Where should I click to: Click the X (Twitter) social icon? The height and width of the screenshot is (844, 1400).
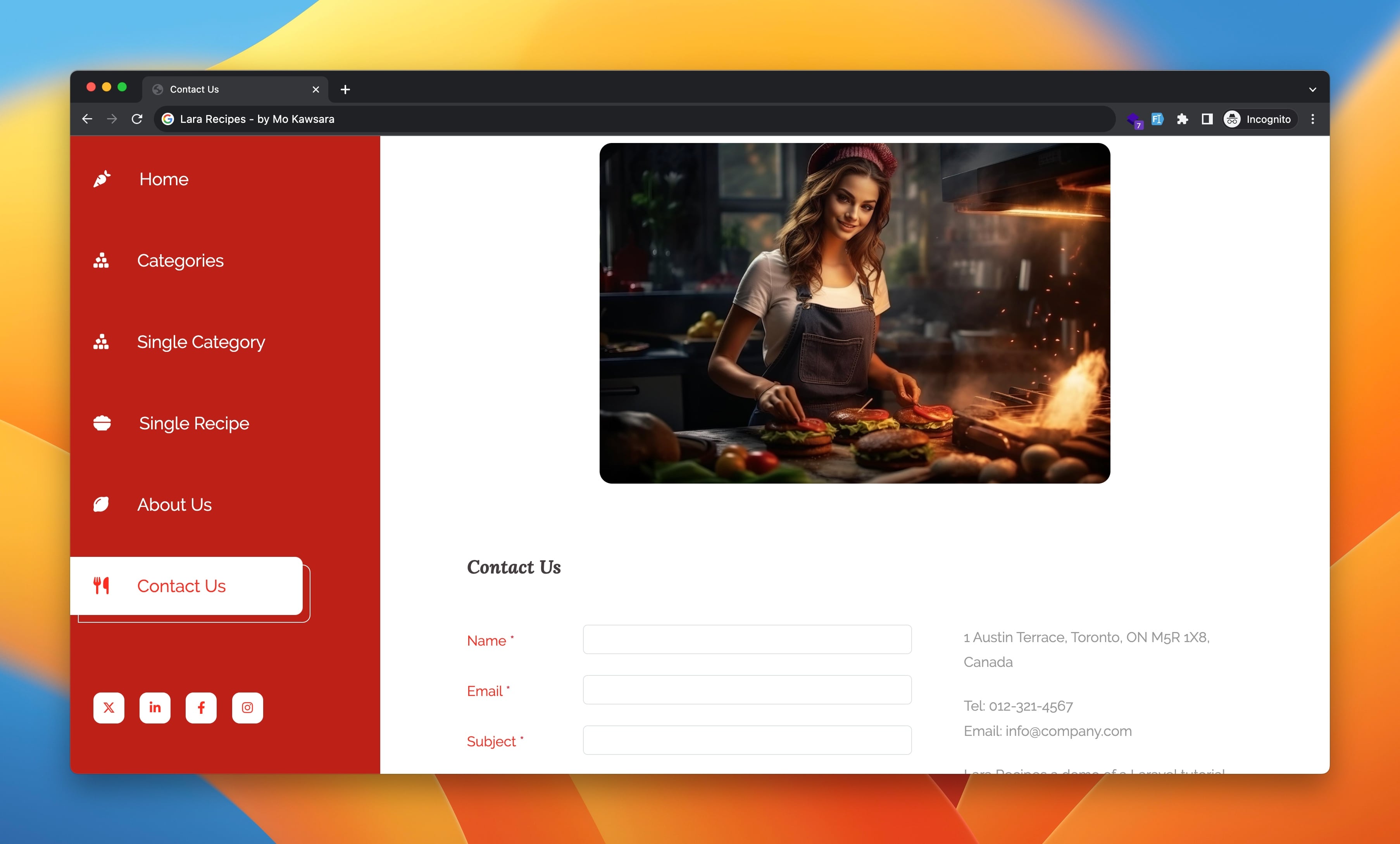tap(109, 707)
